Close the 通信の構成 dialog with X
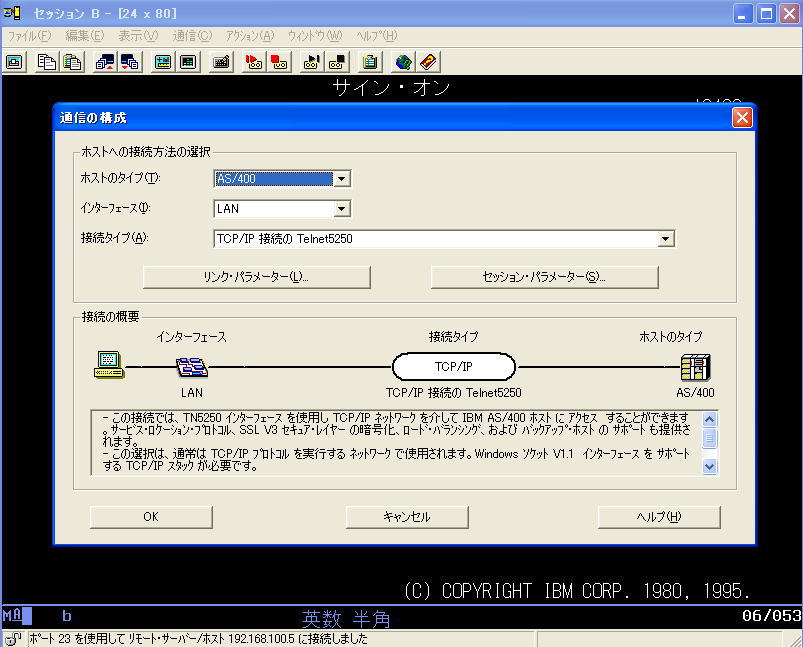This screenshot has width=803, height=647. (742, 118)
